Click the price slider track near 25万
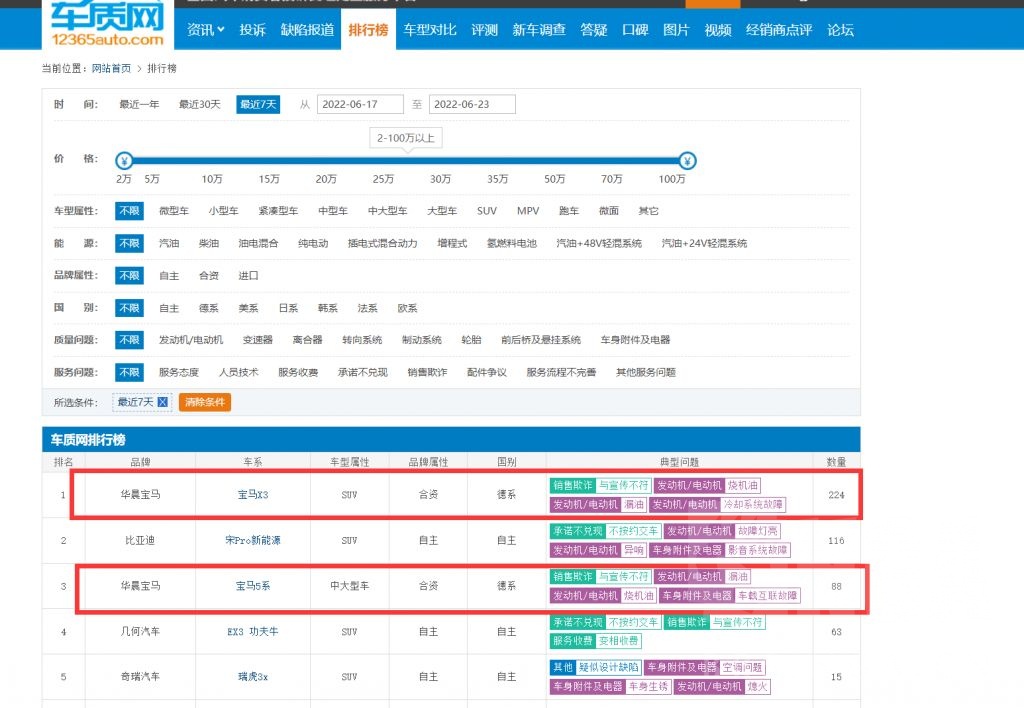This screenshot has height=708, width=1024. 383,160
